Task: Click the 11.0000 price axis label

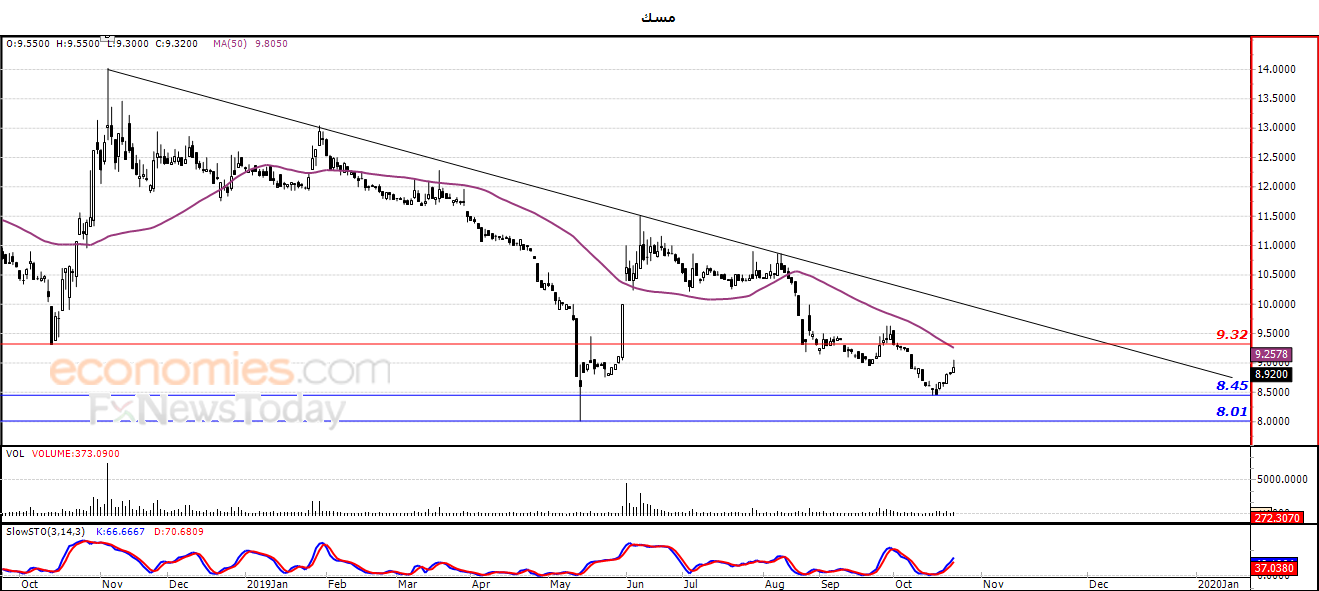Action: click(x=1278, y=245)
